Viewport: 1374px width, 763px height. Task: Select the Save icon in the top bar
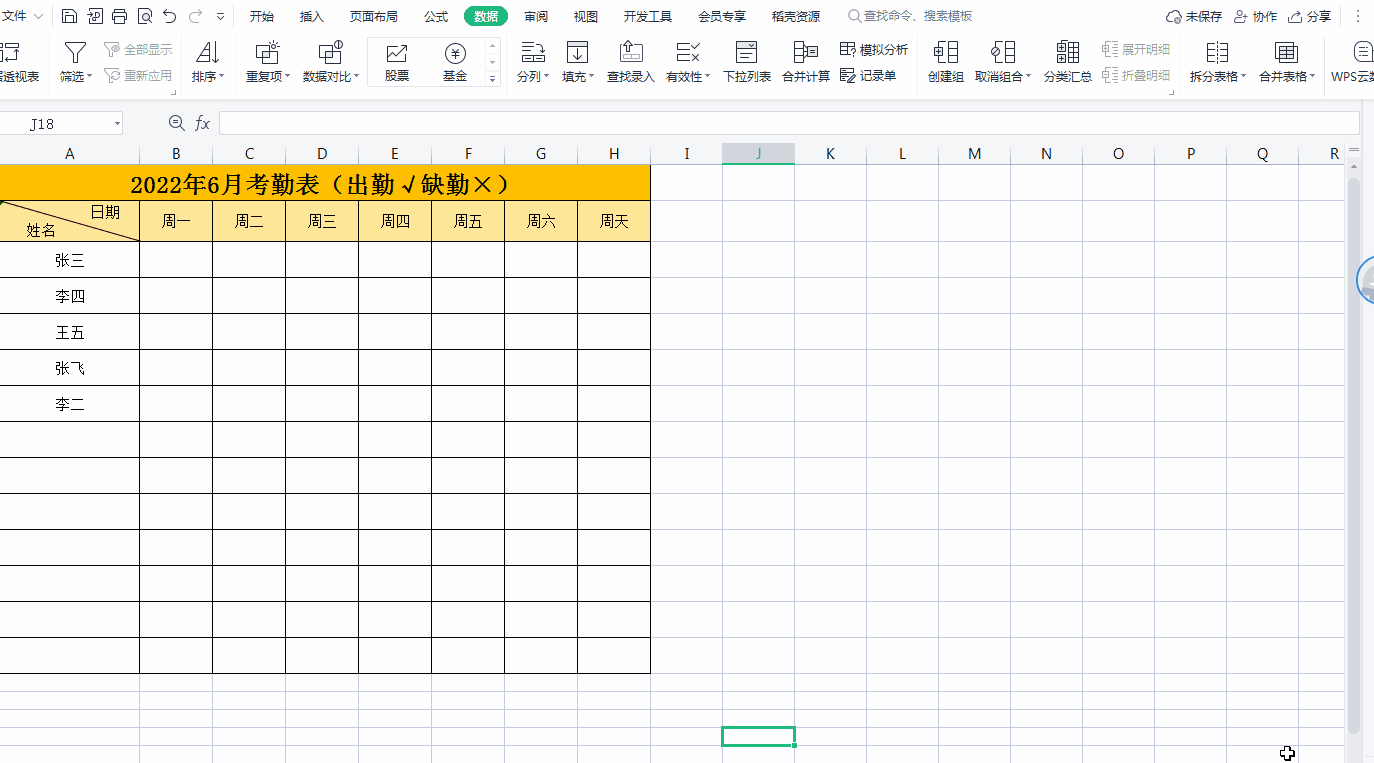click(69, 15)
